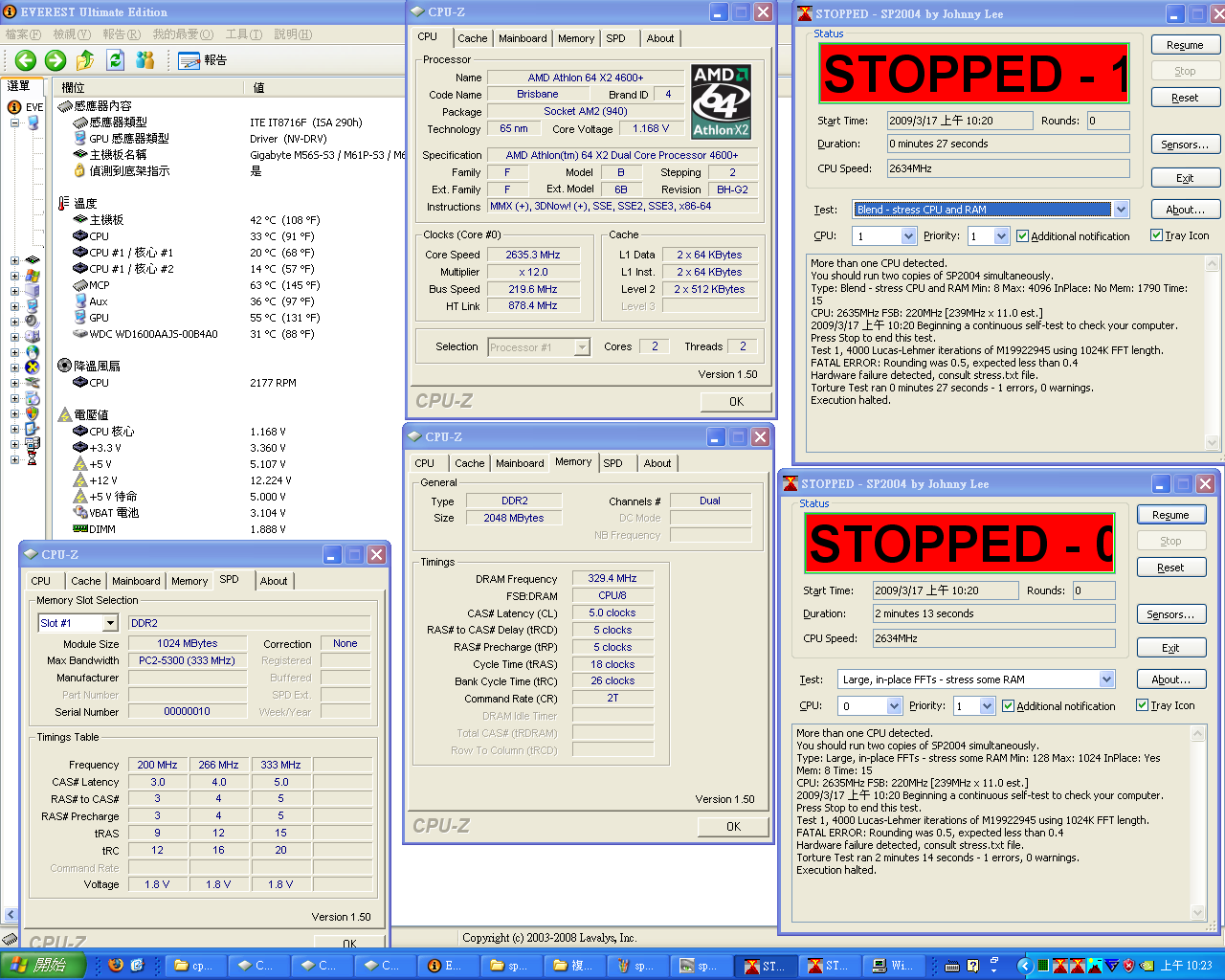Click the green monitor icon in system tray
This screenshot has width=1225, height=980.
coord(1043,966)
